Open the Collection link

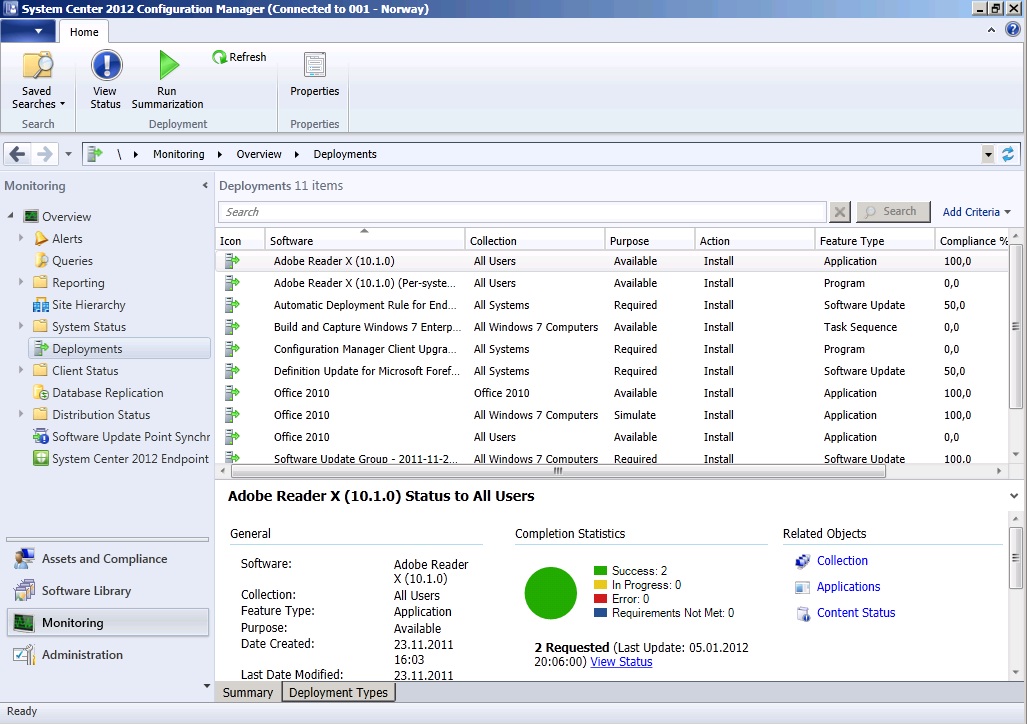[x=842, y=561]
